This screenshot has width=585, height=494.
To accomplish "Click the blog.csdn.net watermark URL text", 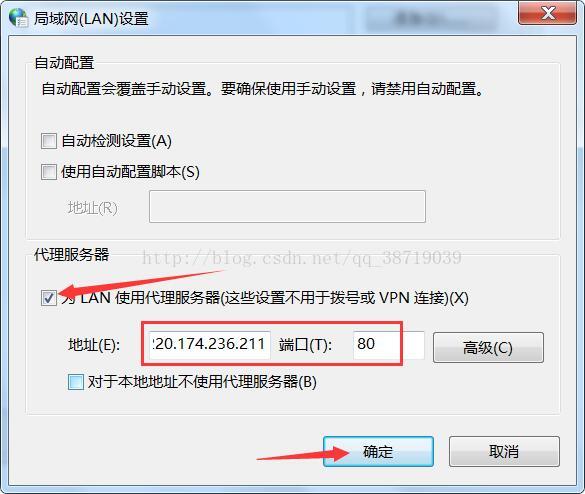I will coord(301,258).
